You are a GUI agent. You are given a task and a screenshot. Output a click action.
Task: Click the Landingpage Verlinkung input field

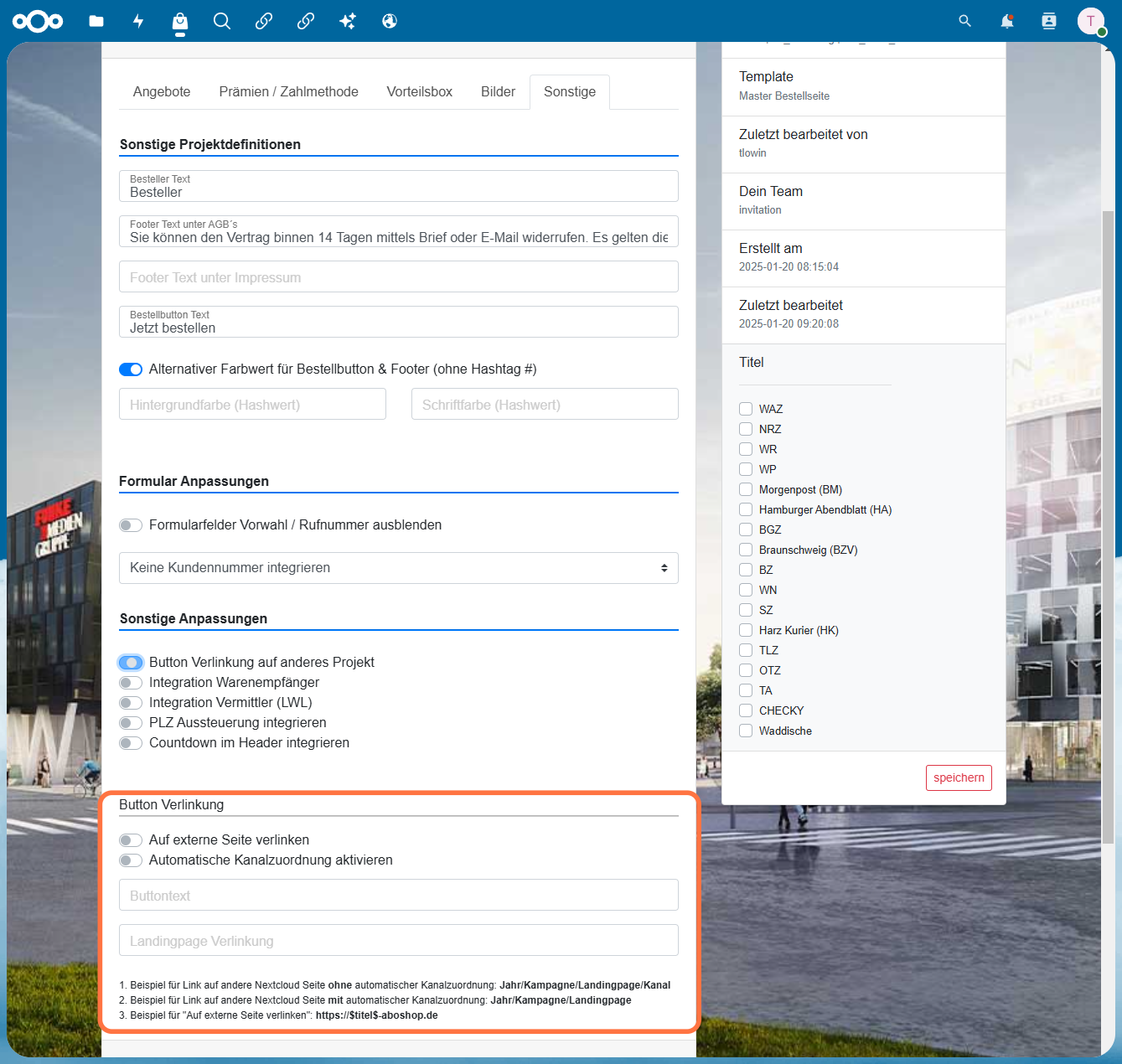click(399, 940)
